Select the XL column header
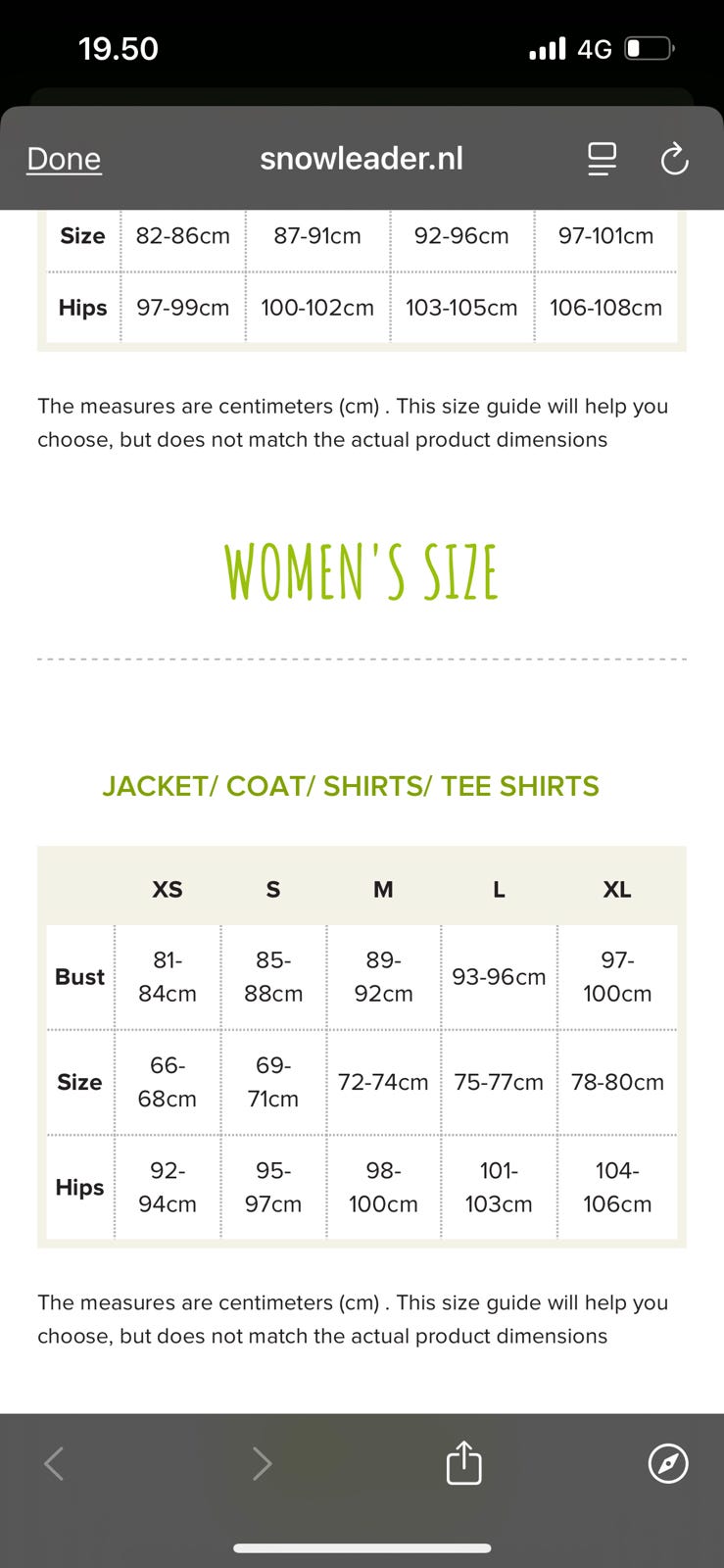724x1568 pixels. 616,889
